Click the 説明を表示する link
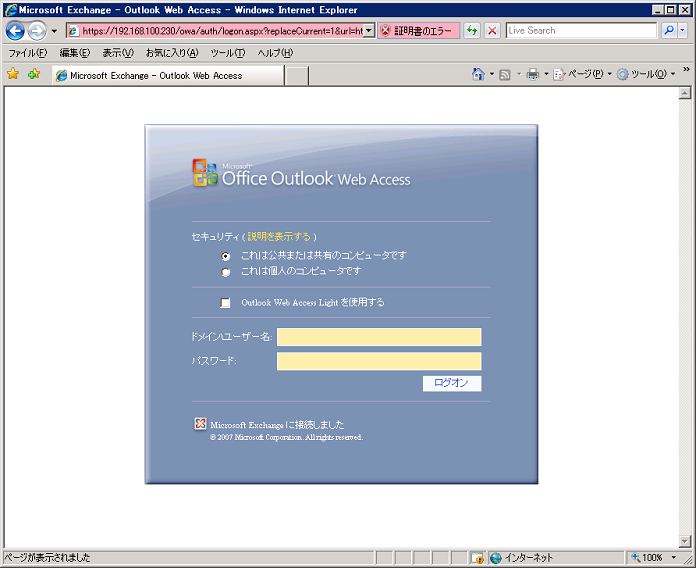696x568 pixels. (x=279, y=237)
